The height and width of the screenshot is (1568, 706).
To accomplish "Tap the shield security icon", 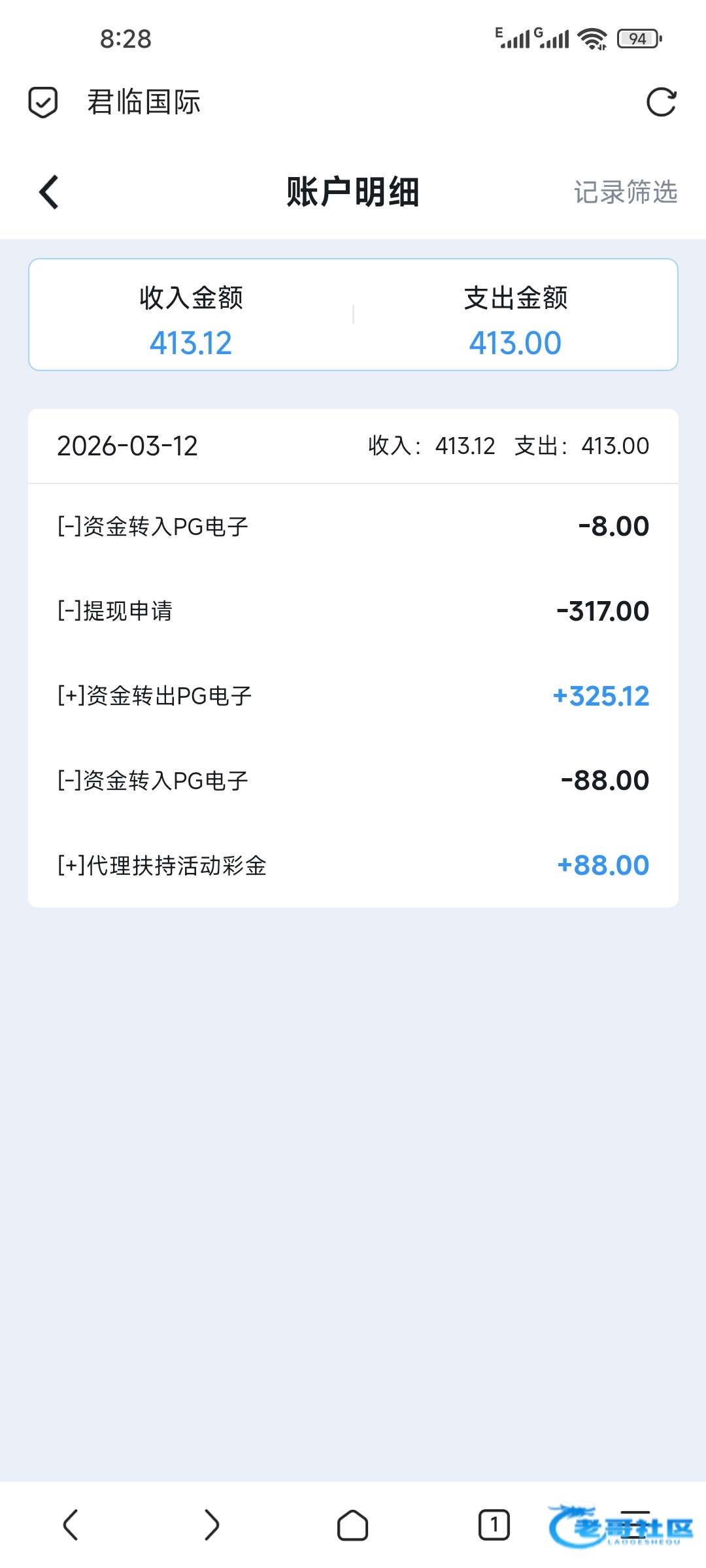I will click(43, 103).
